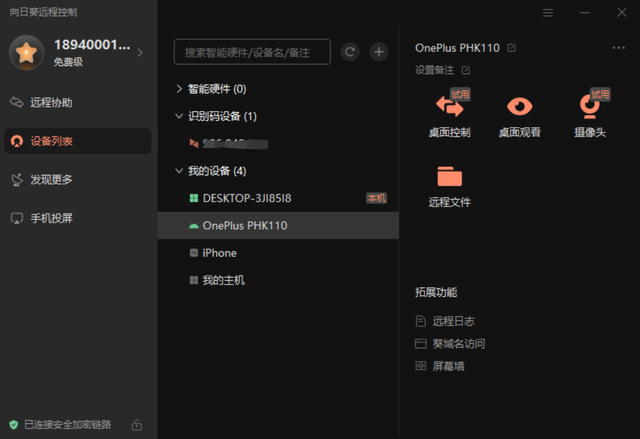The width and height of the screenshot is (640, 439).
Task: Click the Android icon beside OnePlus PHK110
Action: (194, 226)
